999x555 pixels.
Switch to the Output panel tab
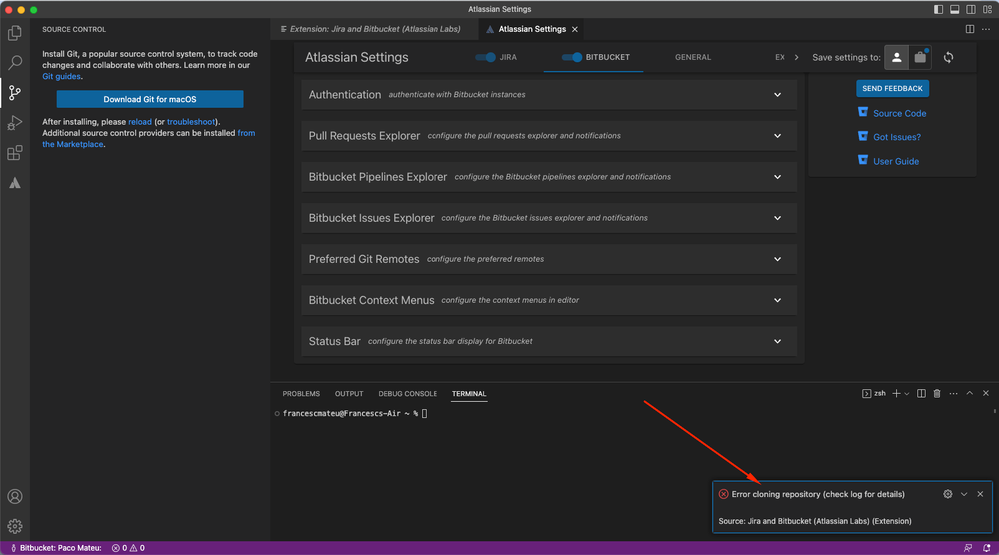point(349,394)
